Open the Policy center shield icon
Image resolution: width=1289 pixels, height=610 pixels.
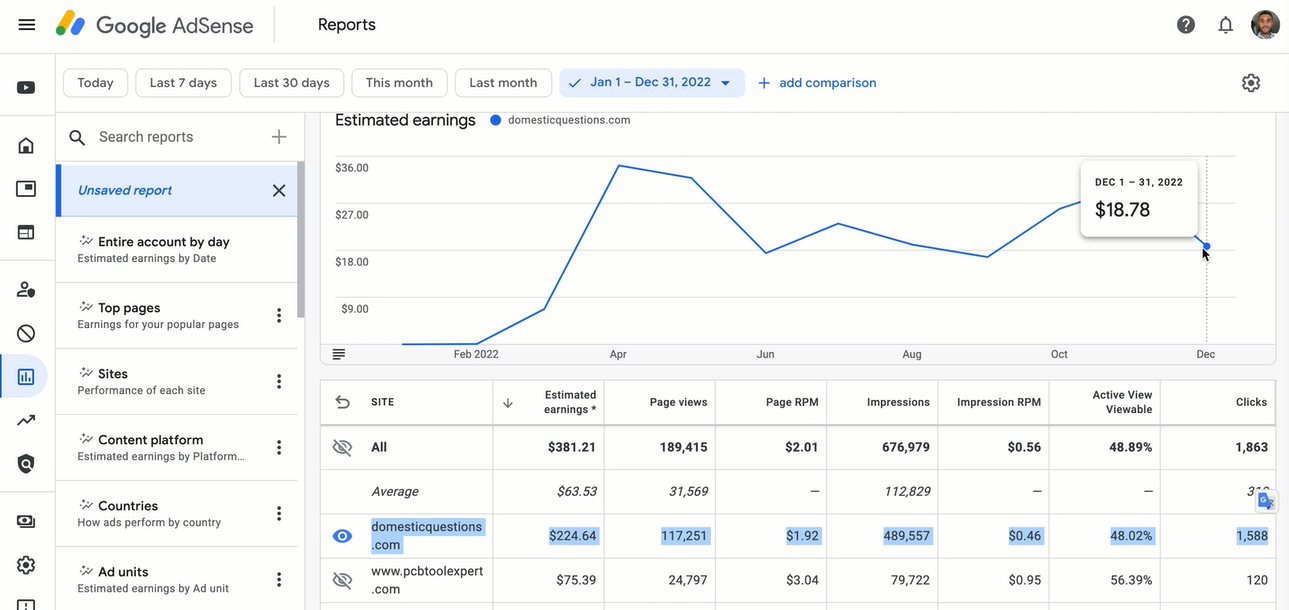pos(26,463)
